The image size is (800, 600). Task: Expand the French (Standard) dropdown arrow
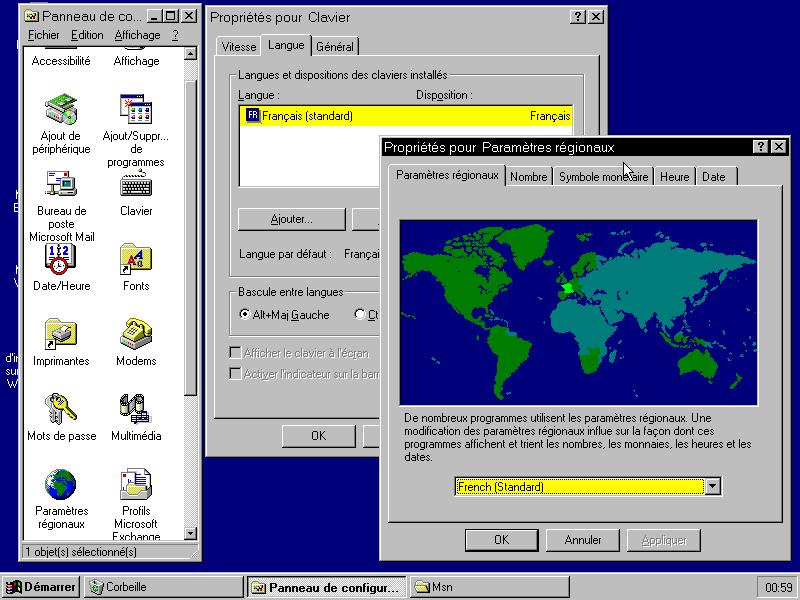click(x=713, y=487)
